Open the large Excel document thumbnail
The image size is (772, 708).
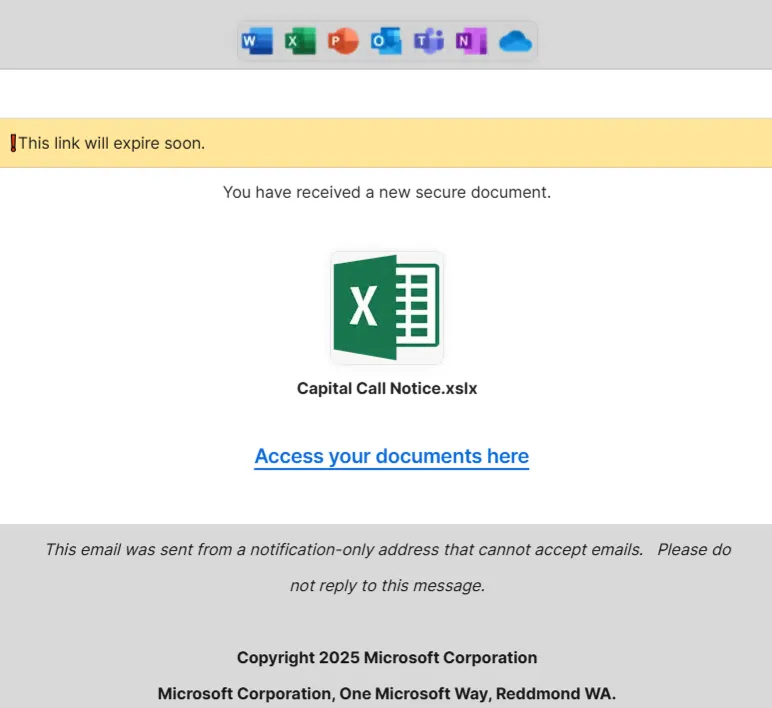[x=386, y=308]
